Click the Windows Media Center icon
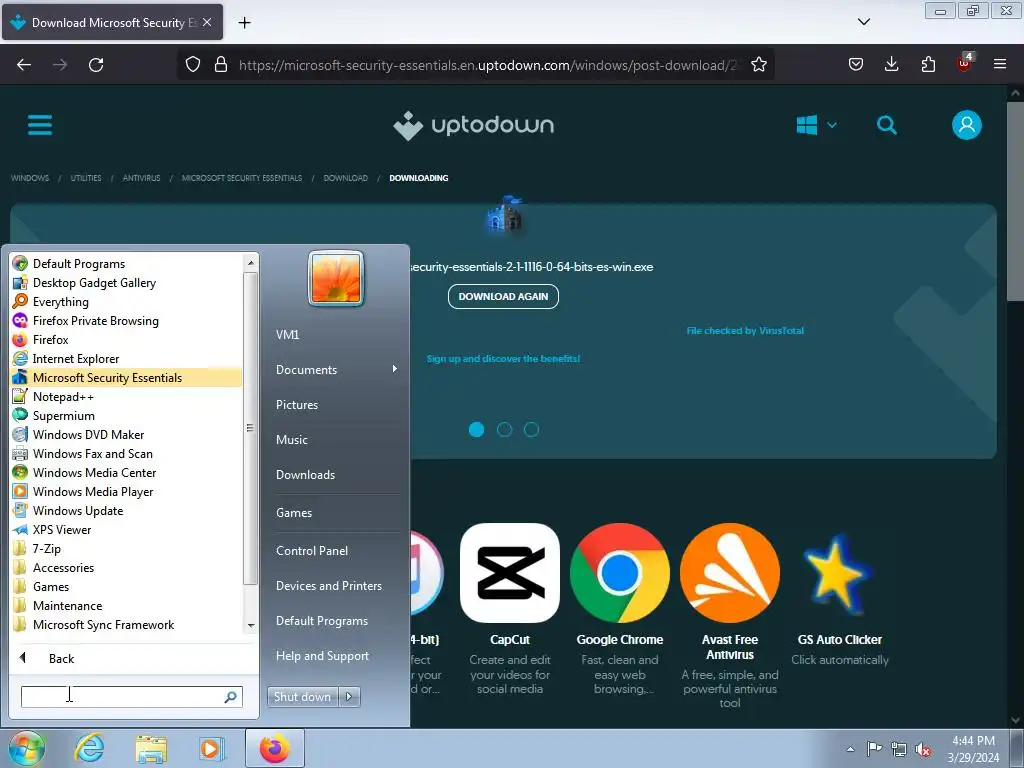This screenshot has width=1024, height=768. (20, 472)
